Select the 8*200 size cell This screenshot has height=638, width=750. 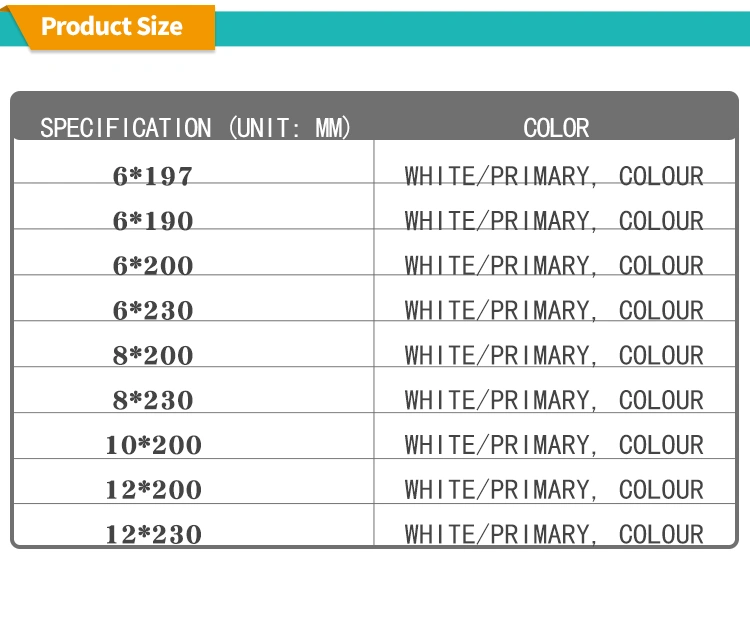click(153, 356)
